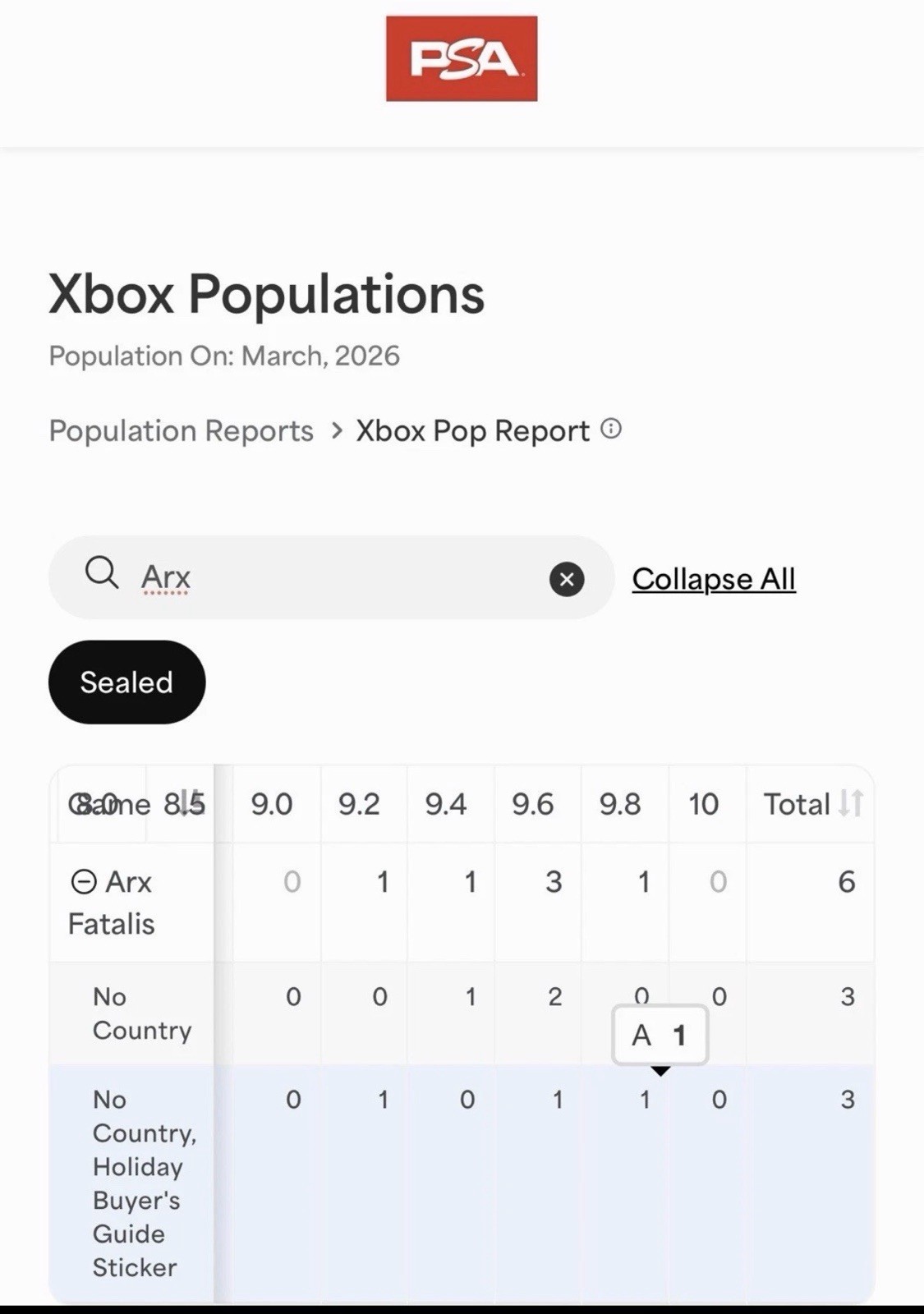Click the PSA logo
924x1314 pixels.
462,58
